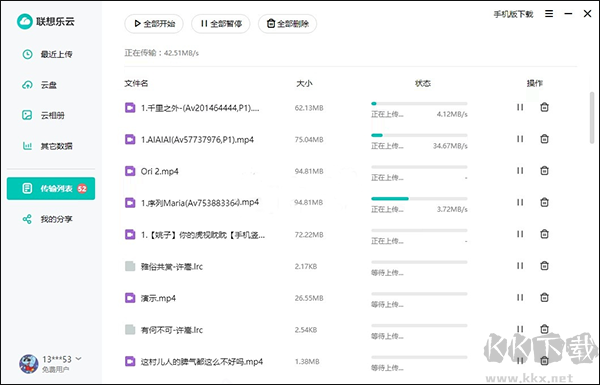Pause the 雅俗共赏-许嵩.lrc upload
Viewport: 600px width, 385px height.
(520, 266)
